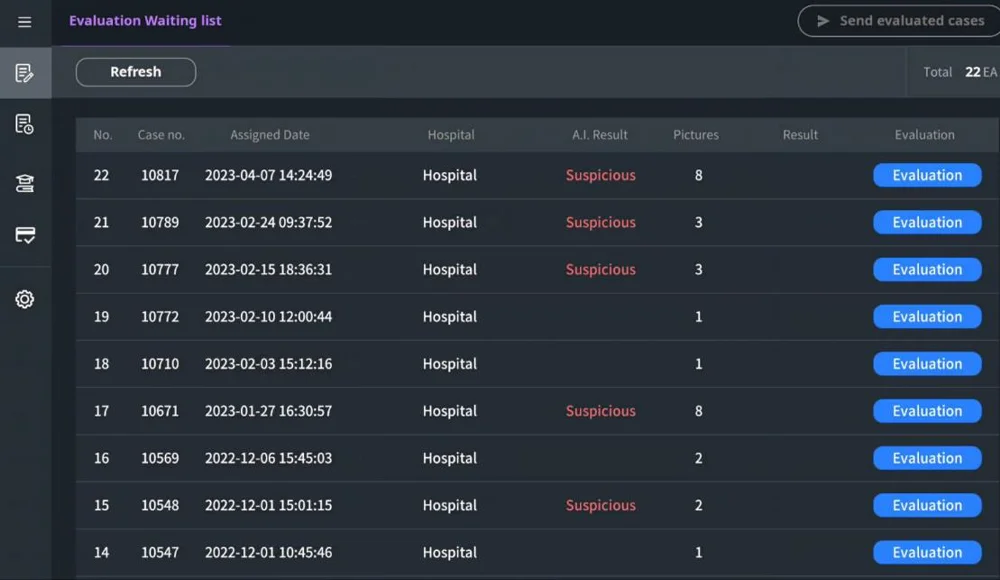Select the graduation cap education icon

click(25, 184)
